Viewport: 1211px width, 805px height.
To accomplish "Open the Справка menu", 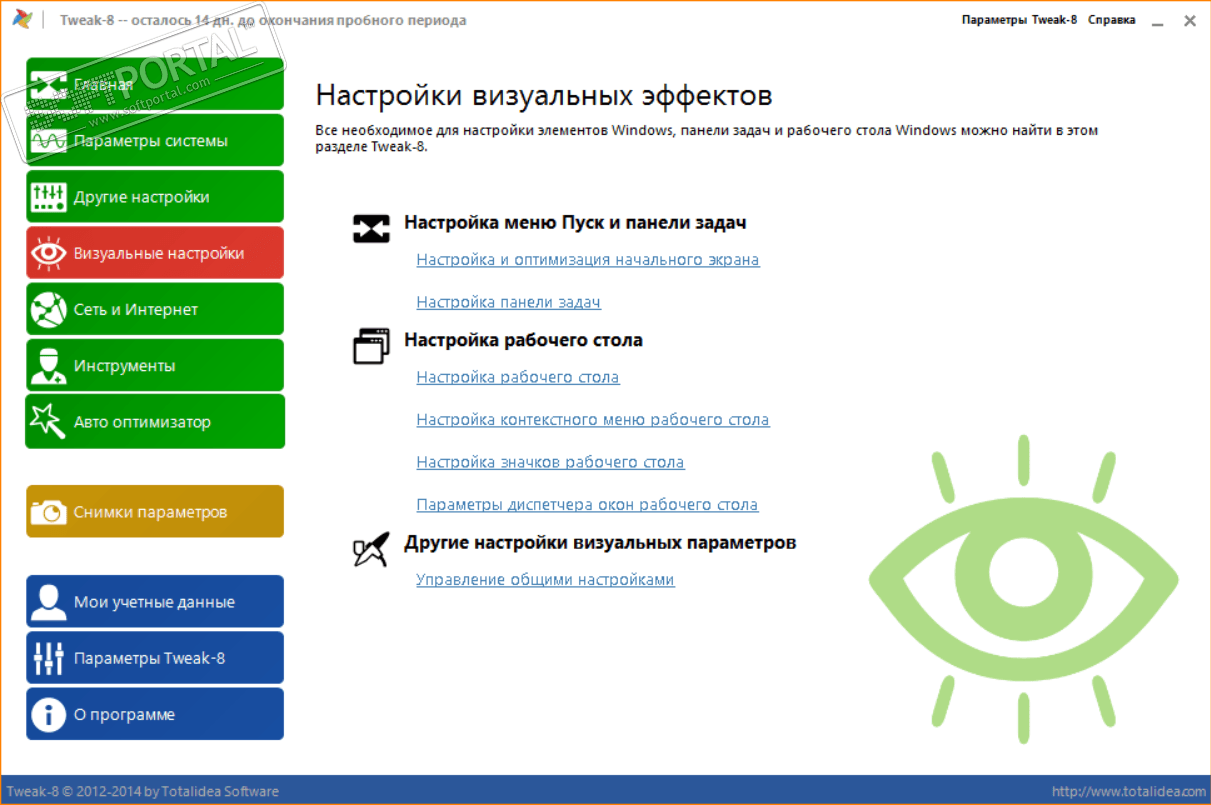I will [x=1111, y=20].
